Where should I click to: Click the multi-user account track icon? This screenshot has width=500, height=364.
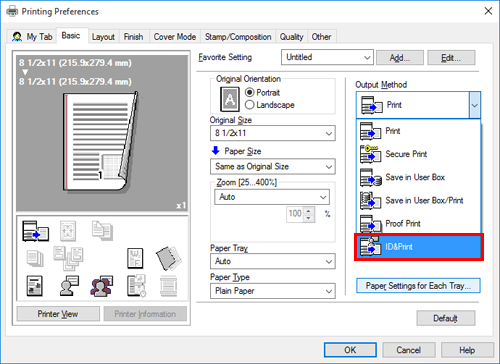(101, 286)
